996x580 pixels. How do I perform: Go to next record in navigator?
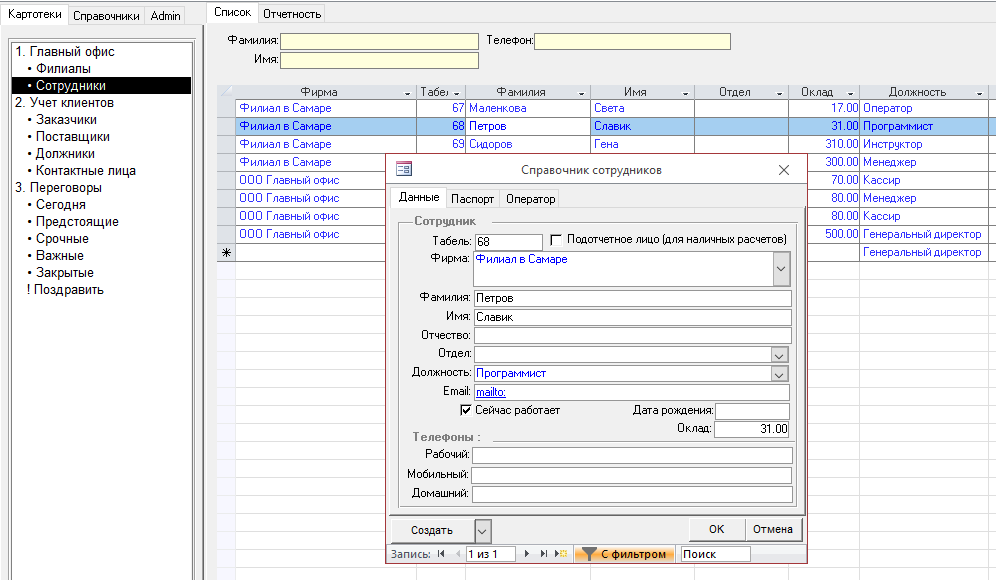click(x=527, y=554)
